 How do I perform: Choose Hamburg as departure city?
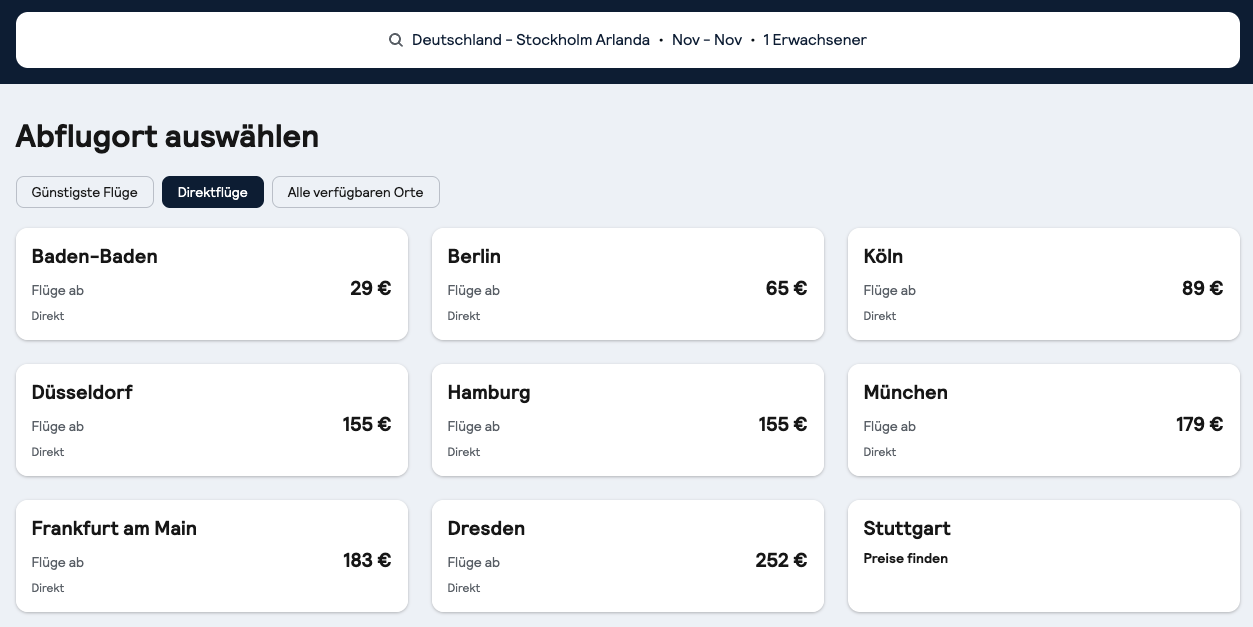(627, 420)
